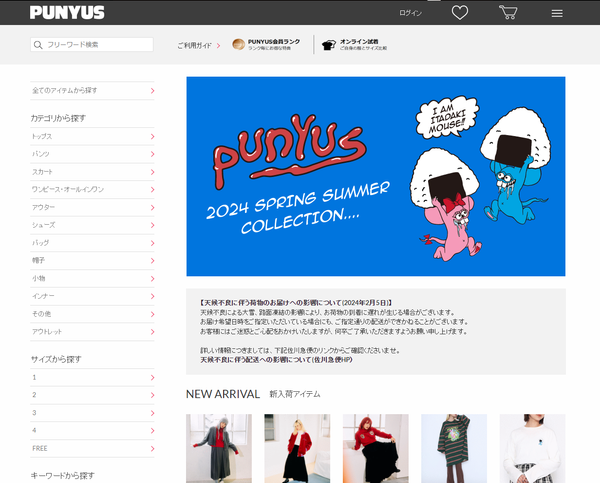Click the chevron beside スカート

[x=152, y=172]
